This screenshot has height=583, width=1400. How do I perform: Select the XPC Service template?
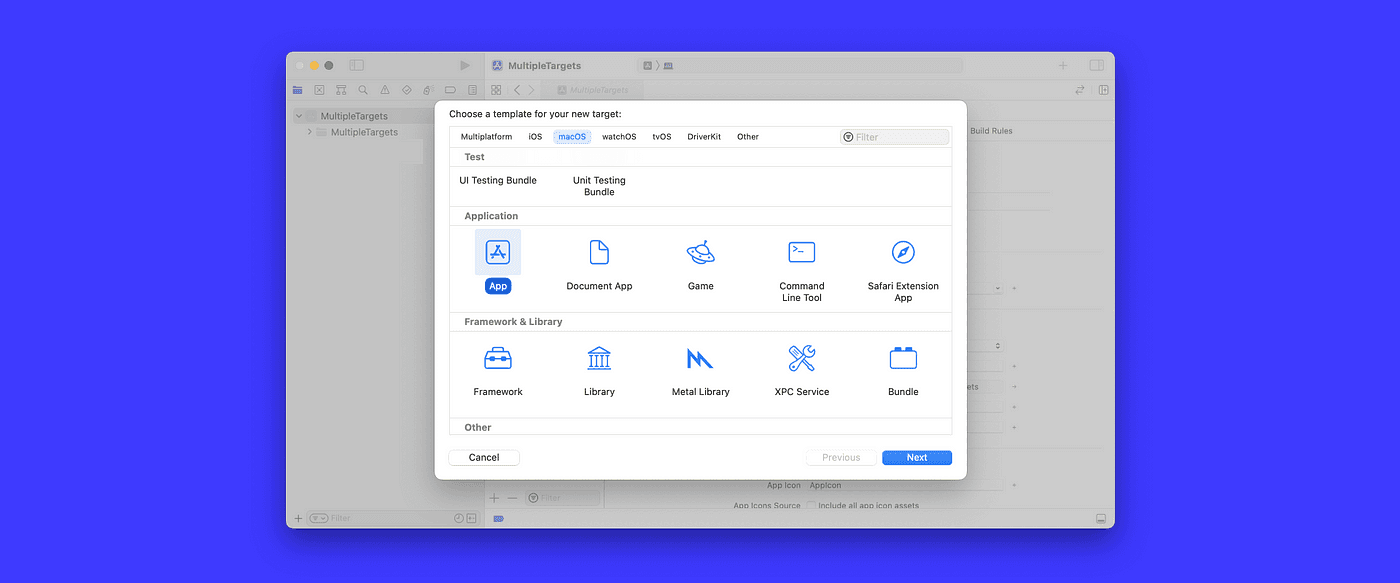click(x=801, y=358)
